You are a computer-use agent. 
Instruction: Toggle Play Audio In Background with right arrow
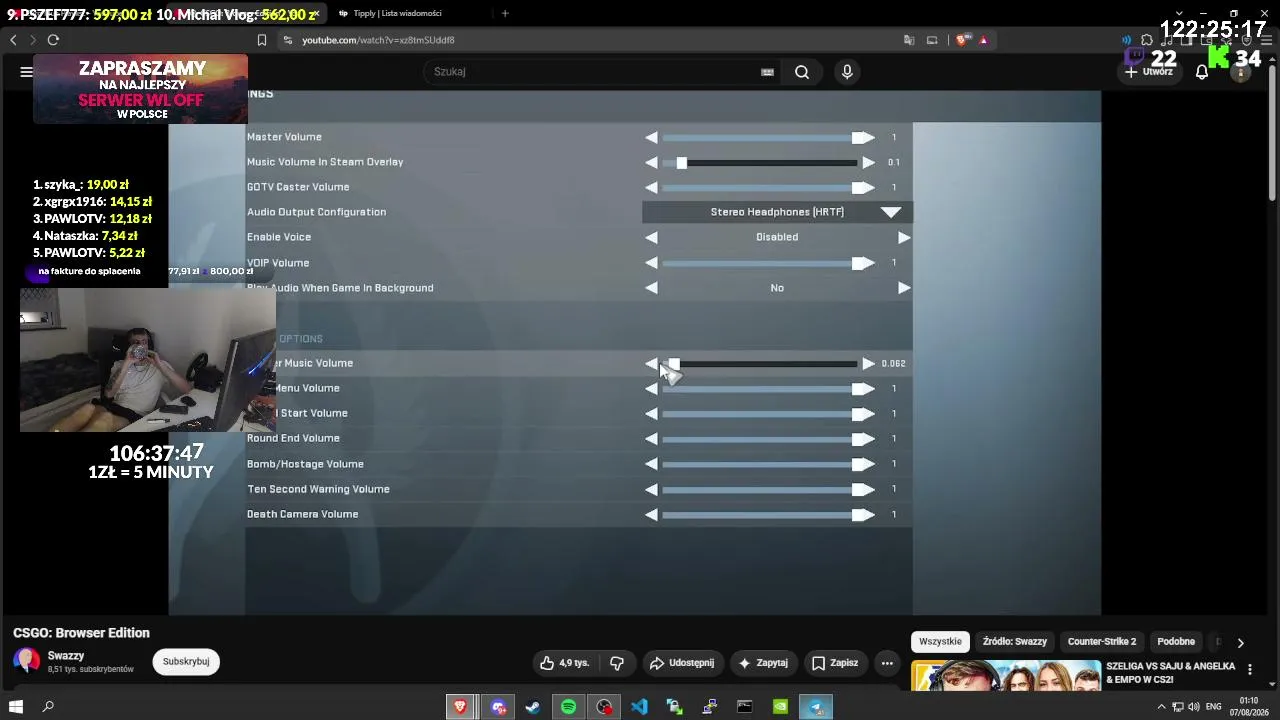tap(904, 288)
